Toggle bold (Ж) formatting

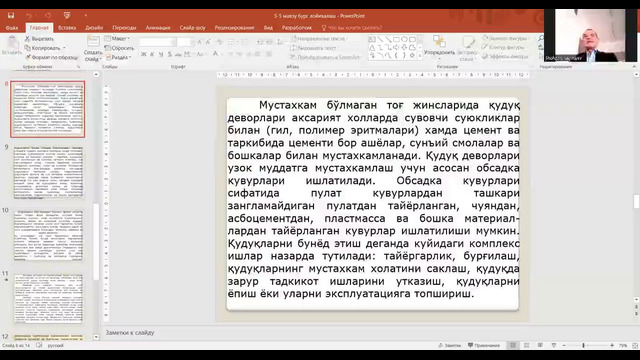click(143, 54)
